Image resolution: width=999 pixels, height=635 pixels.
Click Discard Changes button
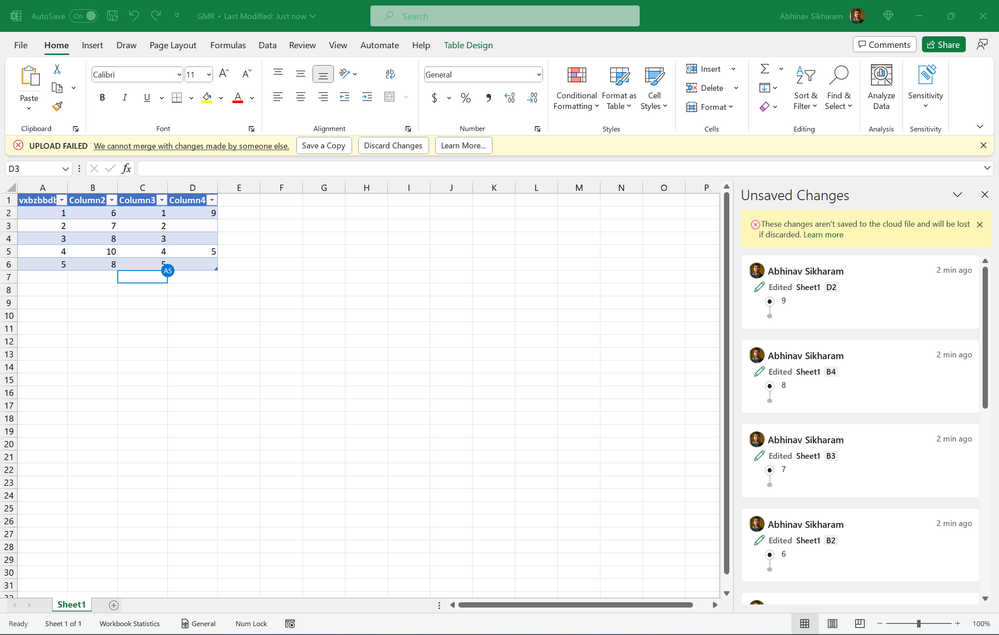[x=393, y=145]
